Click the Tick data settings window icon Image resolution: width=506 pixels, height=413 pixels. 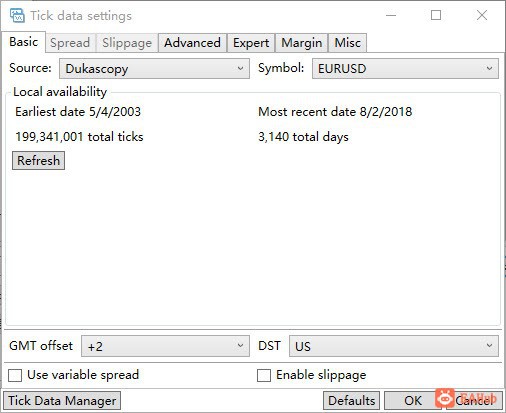coord(17,15)
